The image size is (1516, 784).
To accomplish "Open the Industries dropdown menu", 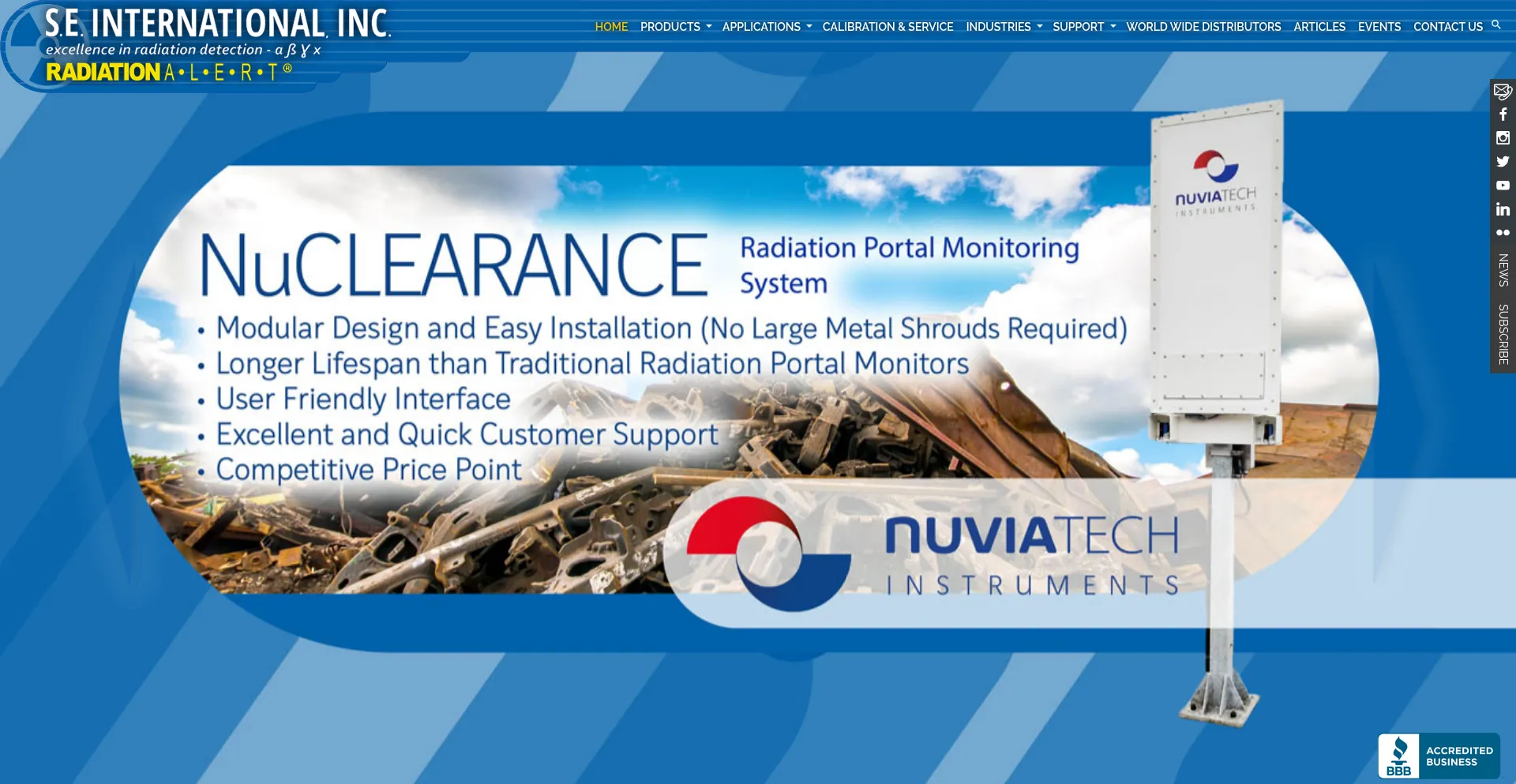I will 1004,27.
